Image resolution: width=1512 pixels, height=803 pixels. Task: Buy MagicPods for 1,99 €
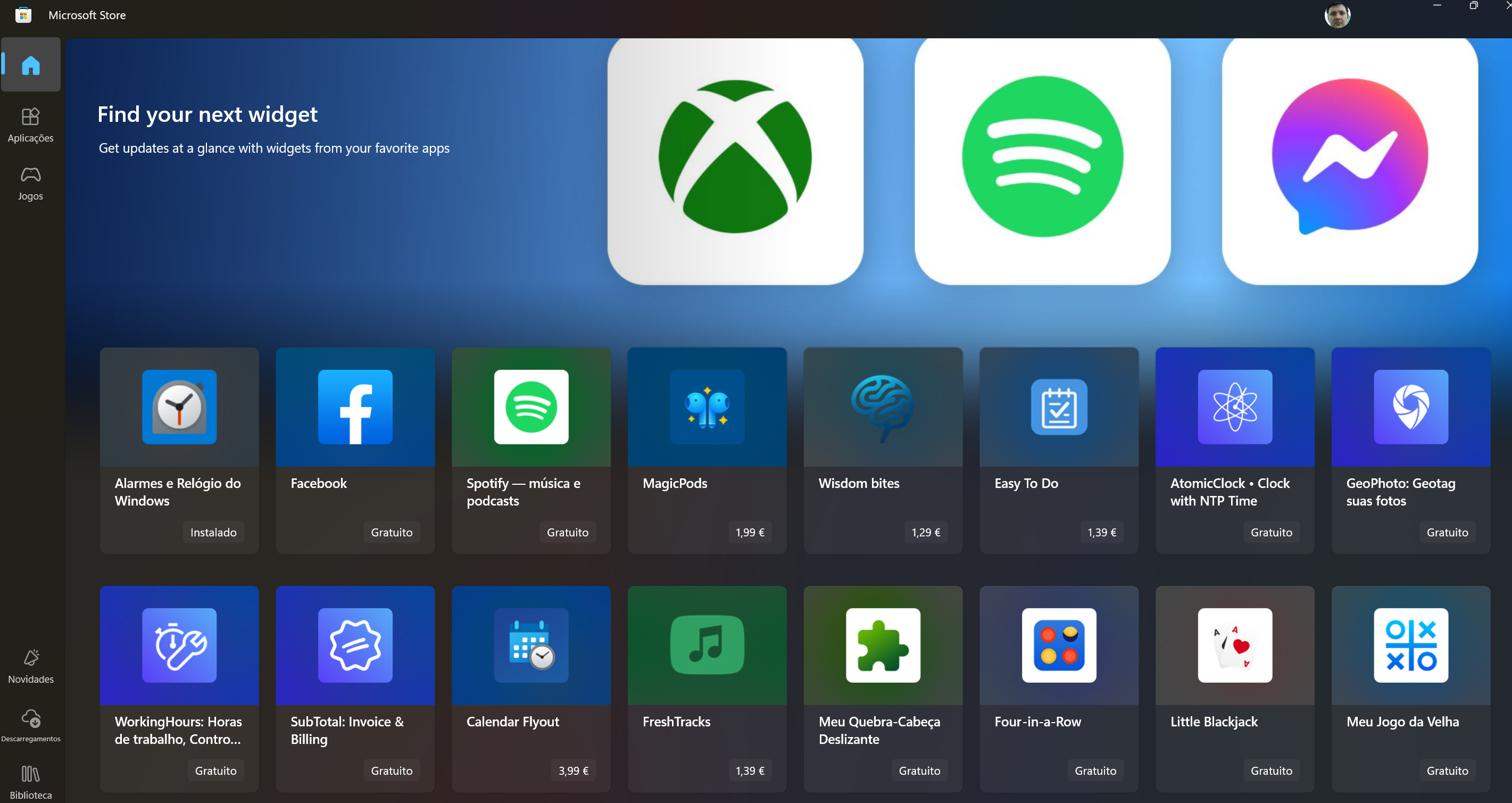click(750, 532)
